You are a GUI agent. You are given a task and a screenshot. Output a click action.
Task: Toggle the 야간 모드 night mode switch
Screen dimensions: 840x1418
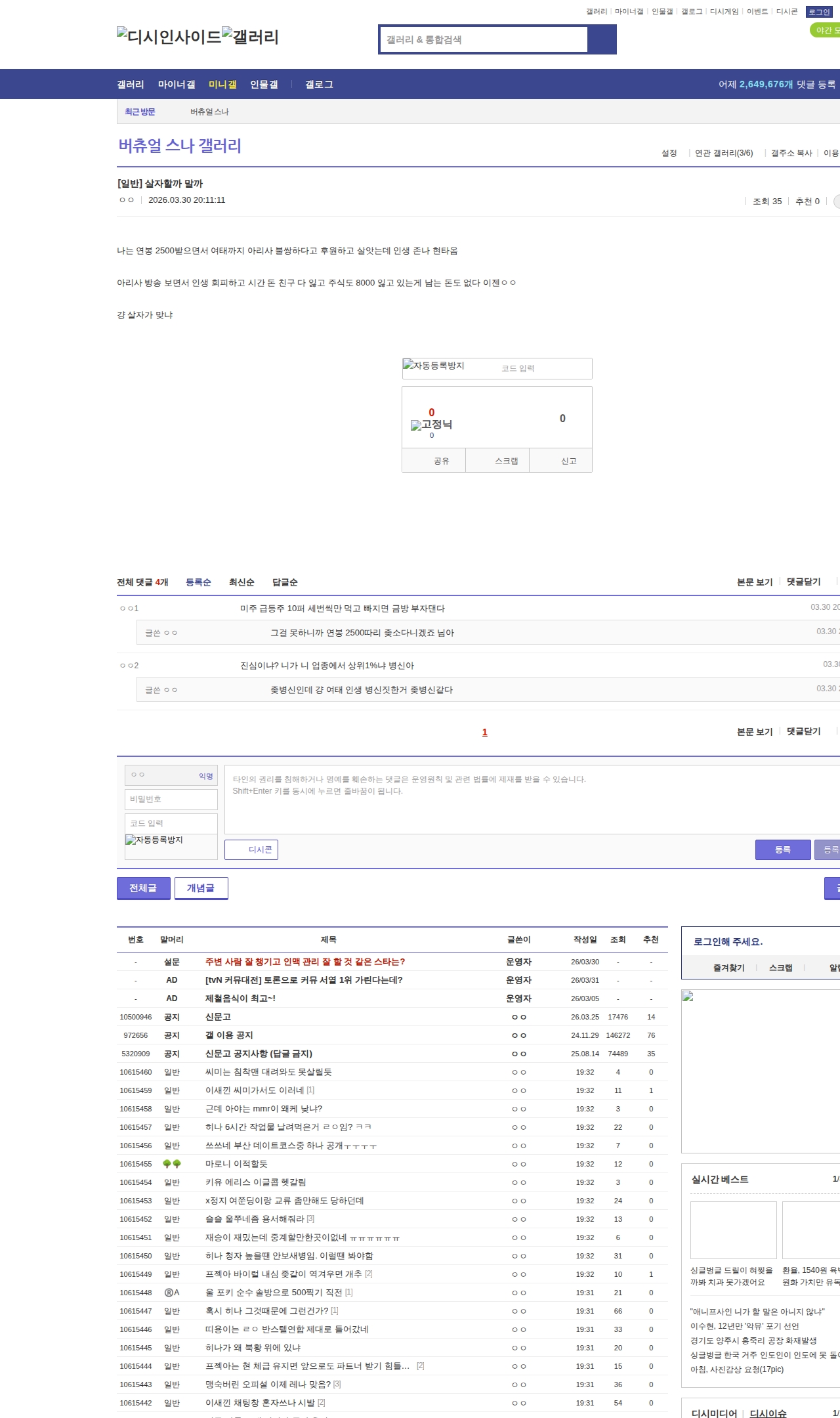[x=825, y=30]
